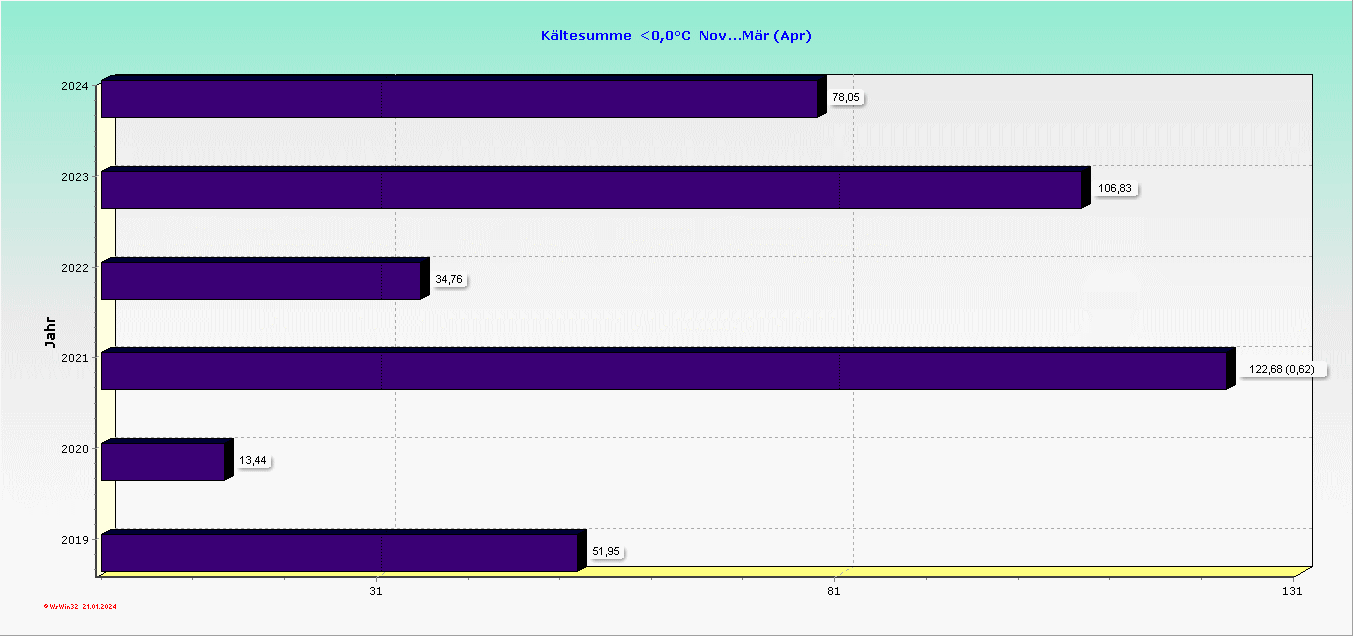The image size is (1353, 636).
Task: Click the 51,95 data label
Action: point(606,552)
